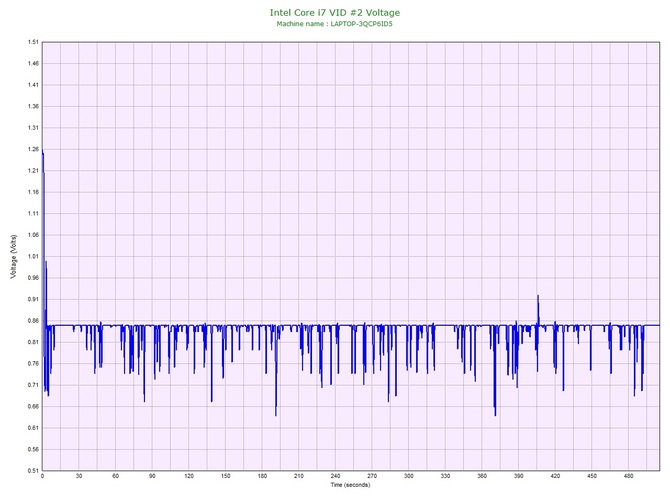Click the 390 tick on time axis
This screenshot has height=502, width=670.
click(x=518, y=476)
